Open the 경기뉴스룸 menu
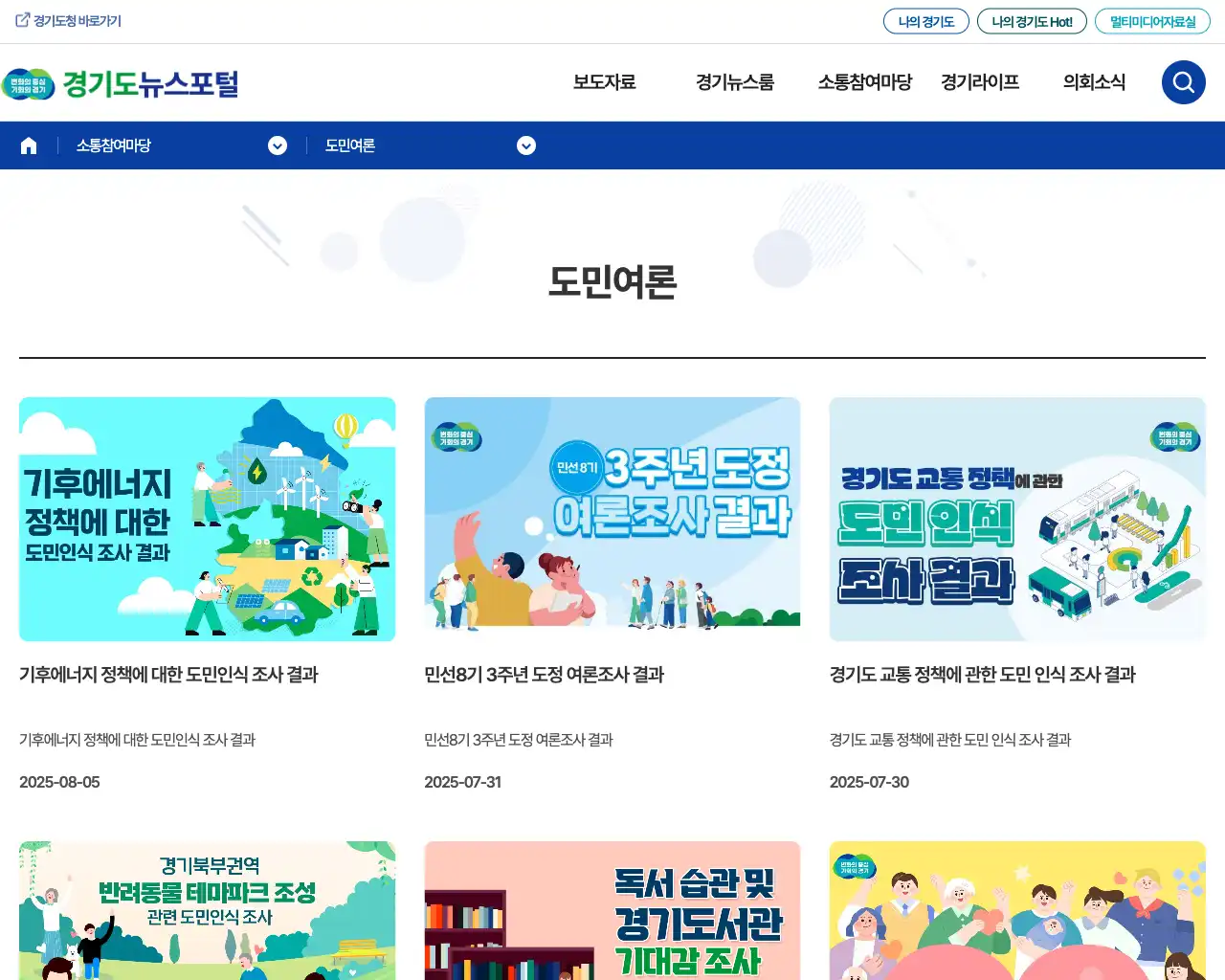1225x980 pixels. pos(734,82)
